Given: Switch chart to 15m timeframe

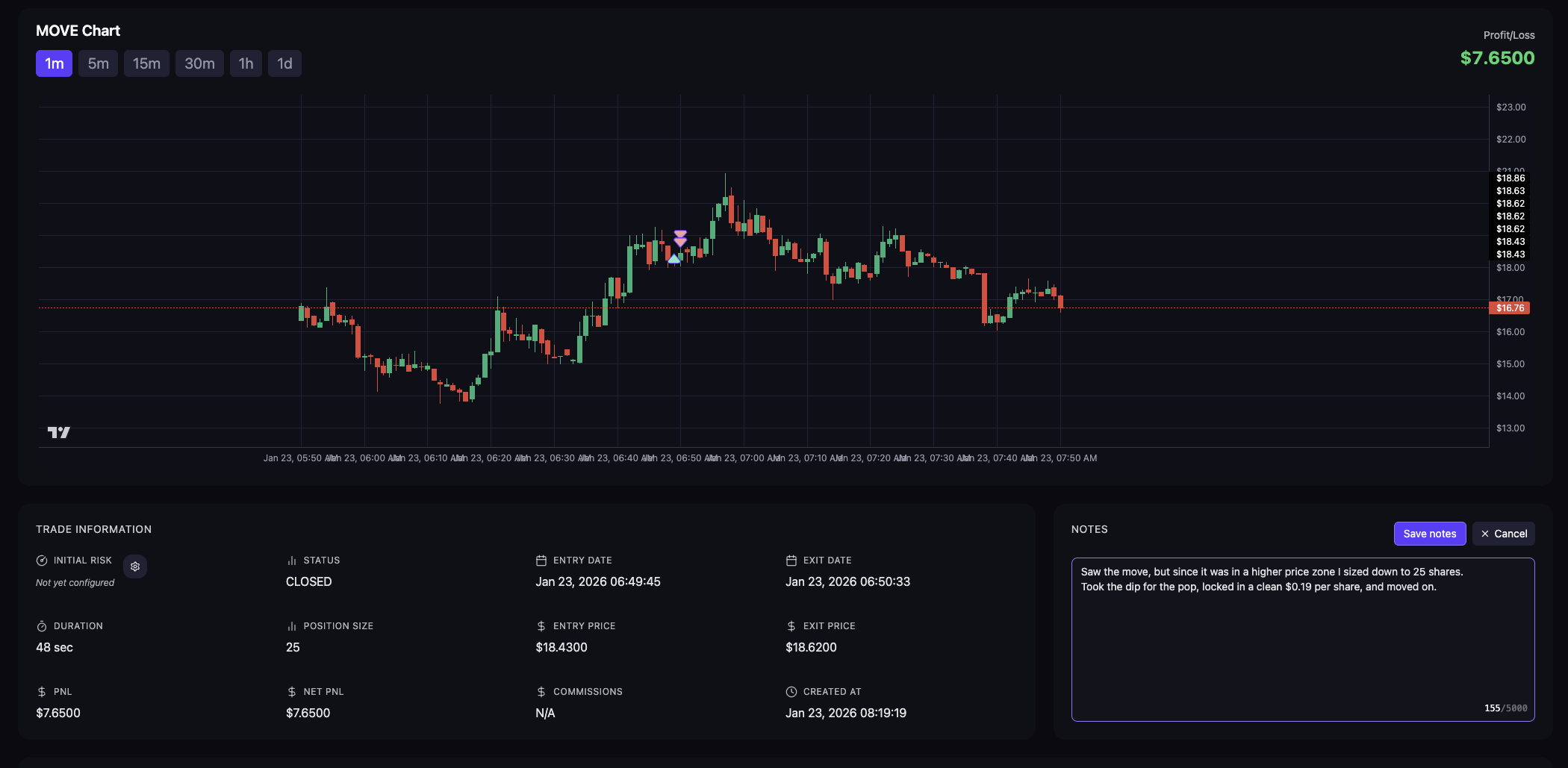Looking at the screenshot, I should tap(146, 63).
